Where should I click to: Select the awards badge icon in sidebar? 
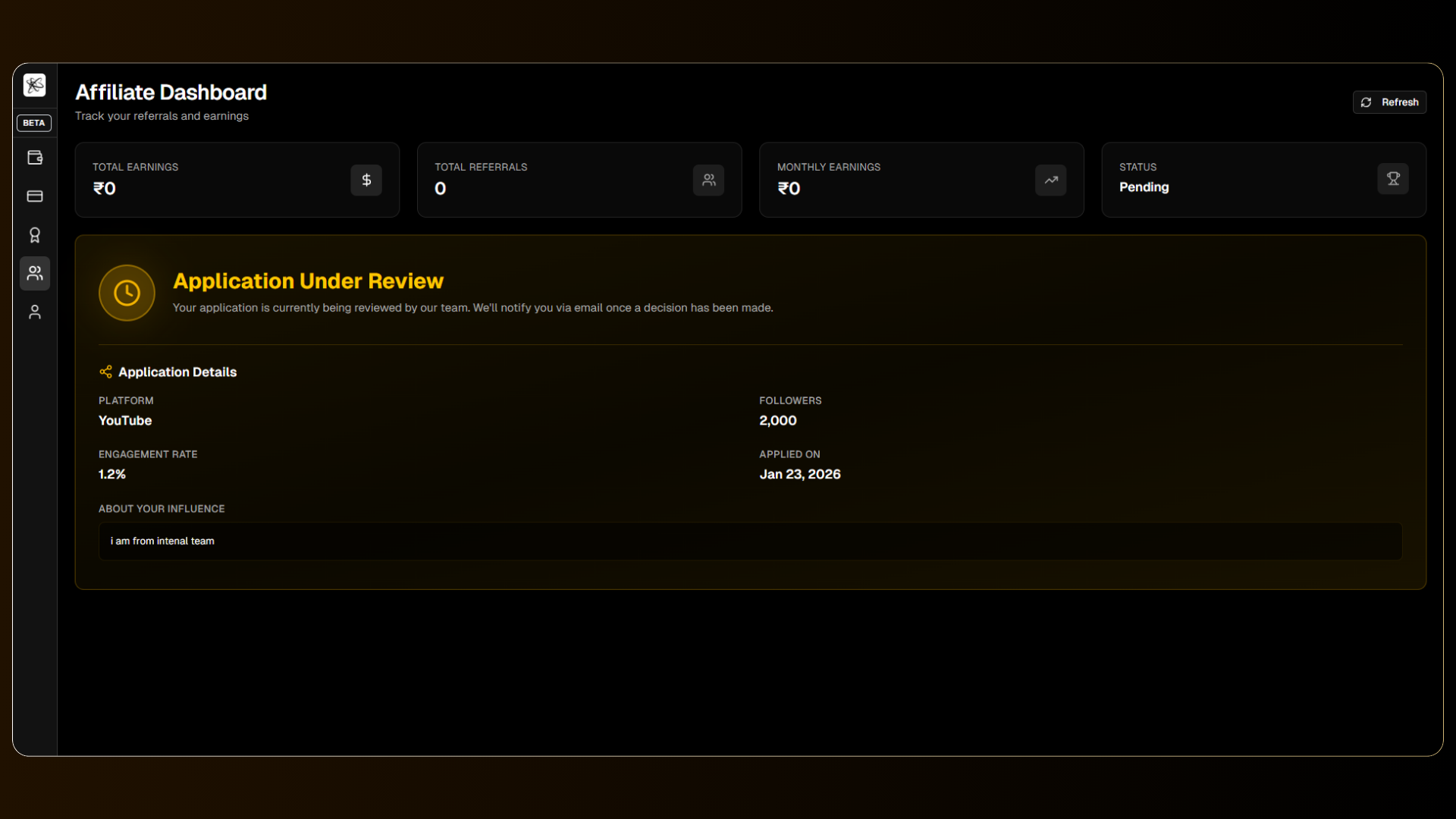(35, 234)
